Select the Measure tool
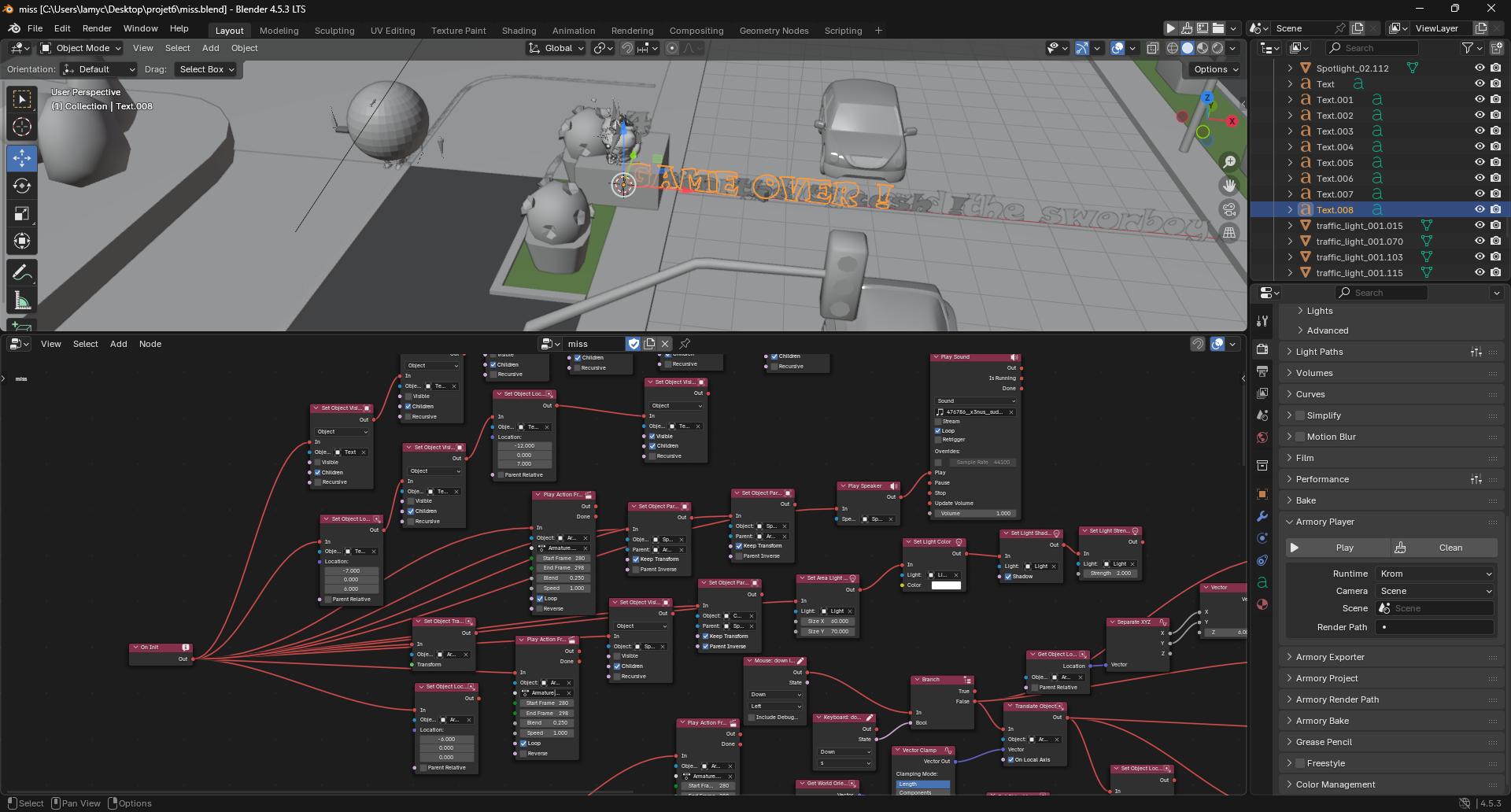Screen dimensions: 1511x812 (x=22, y=301)
